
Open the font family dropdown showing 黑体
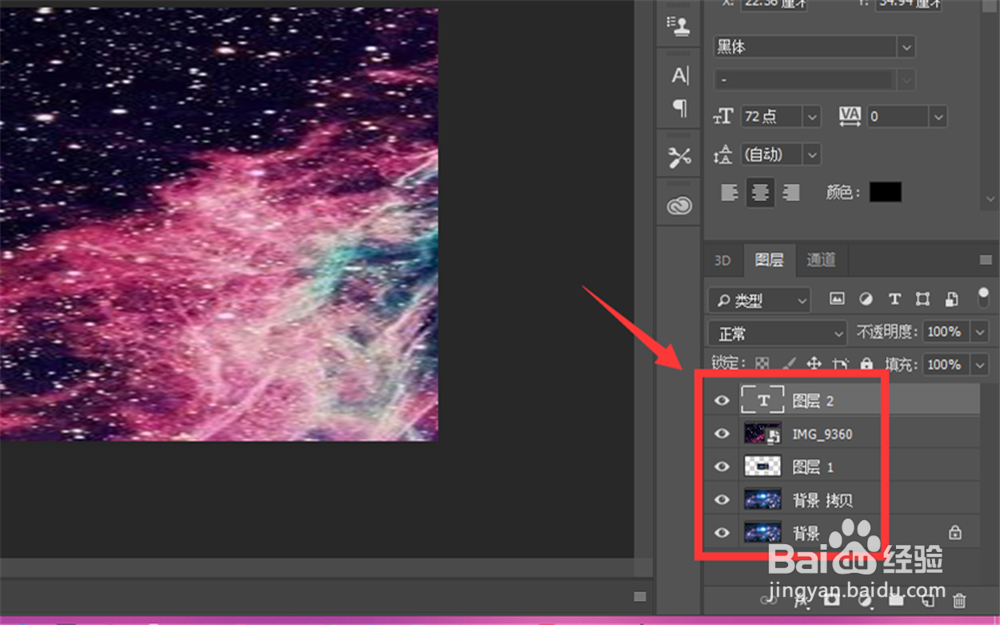(x=905, y=46)
